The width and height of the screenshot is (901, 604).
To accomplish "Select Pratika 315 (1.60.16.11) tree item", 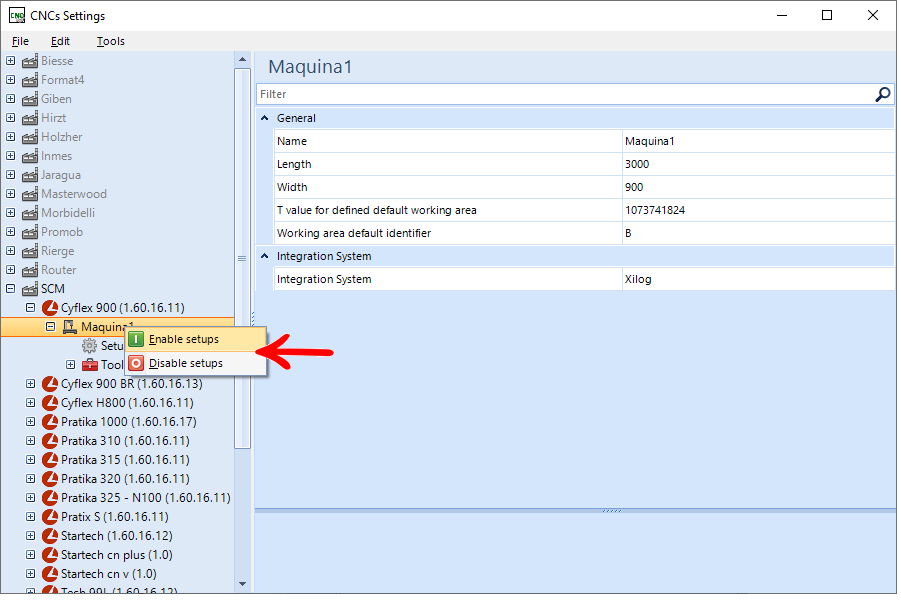I will [125, 459].
